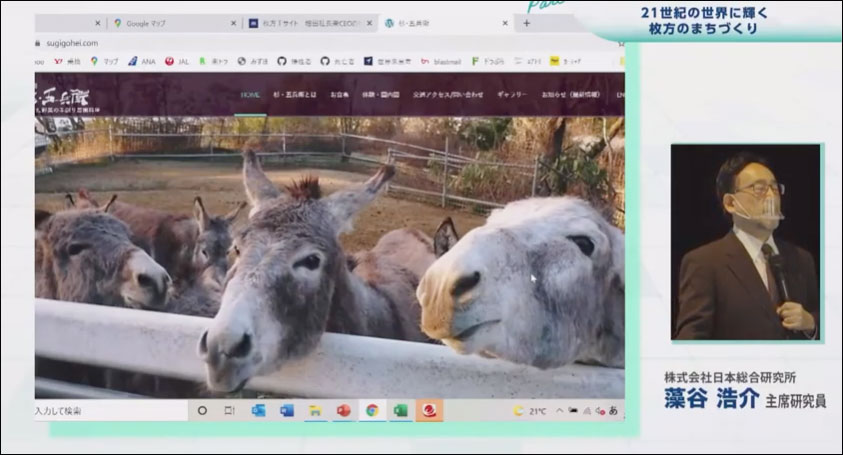
Task: Click the Chrome icon in taskbar
Action: pyautogui.click(x=372, y=410)
